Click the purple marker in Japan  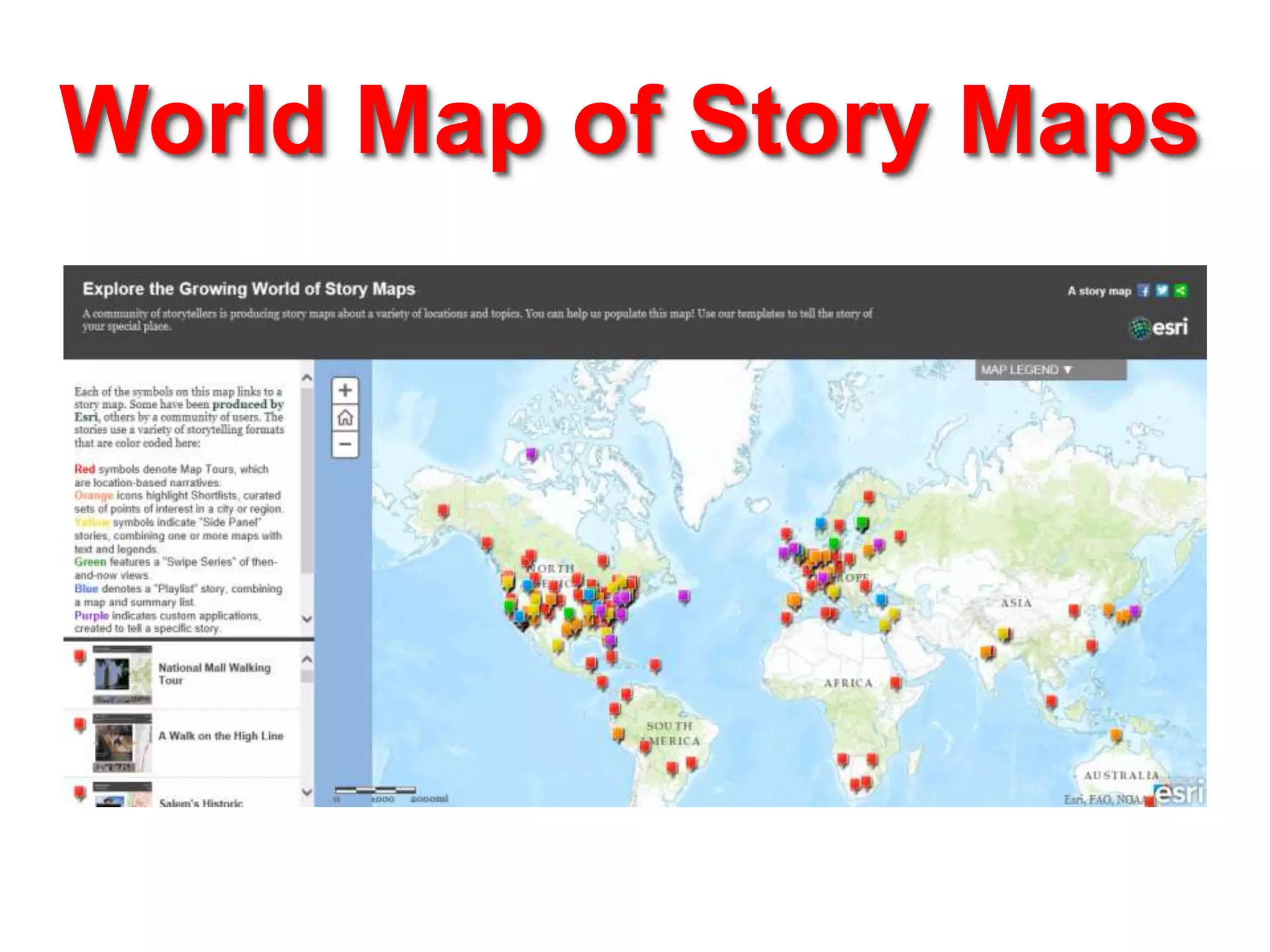point(1134,612)
